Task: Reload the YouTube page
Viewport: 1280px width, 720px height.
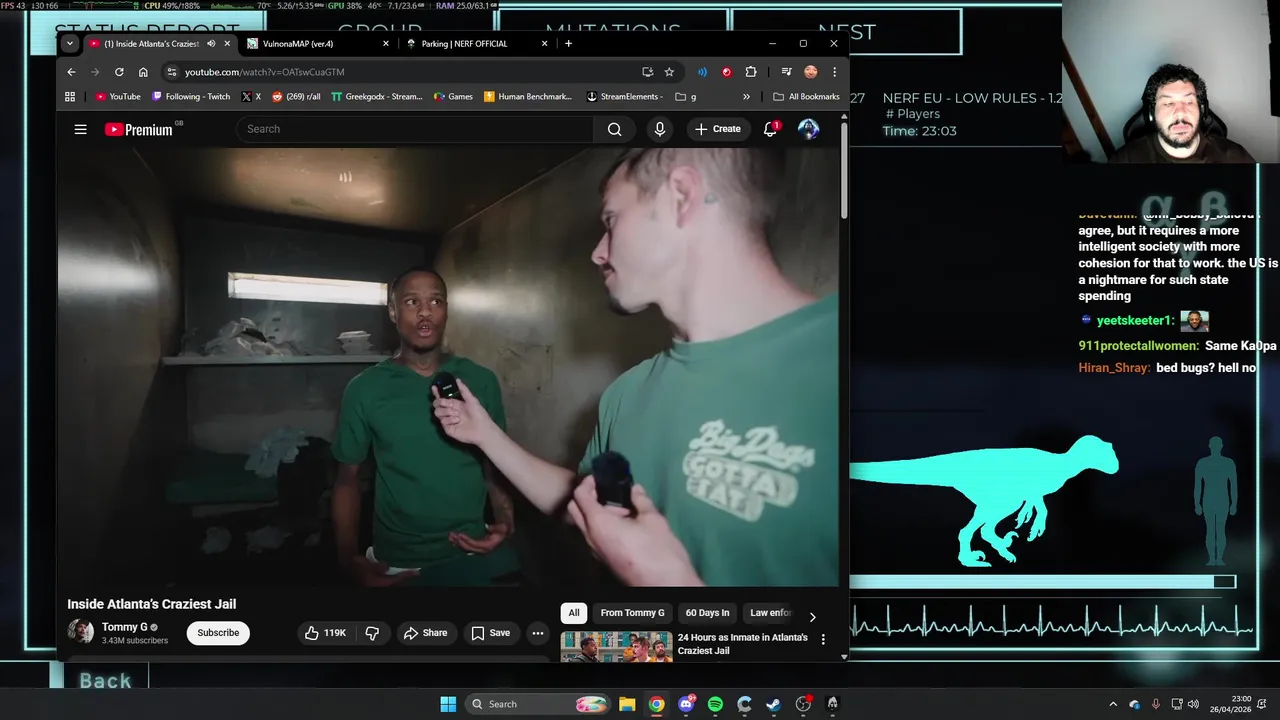Action: [119, 72]
